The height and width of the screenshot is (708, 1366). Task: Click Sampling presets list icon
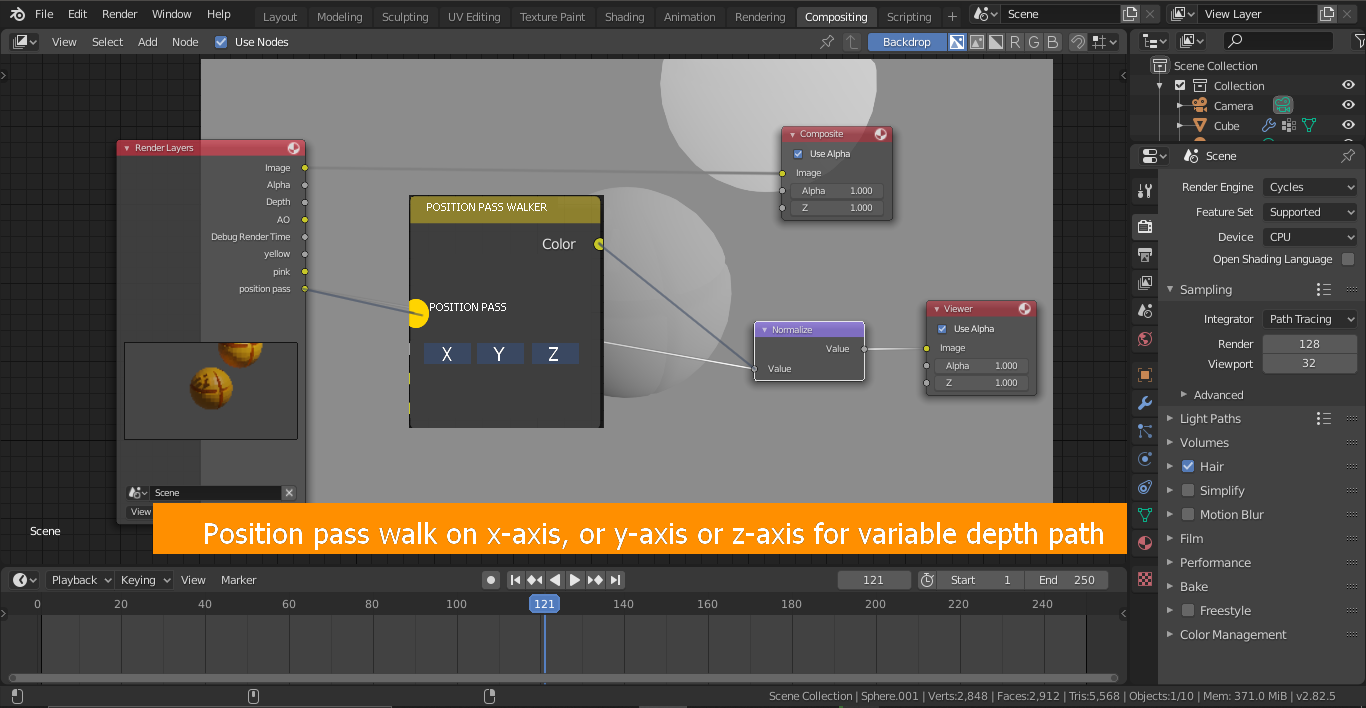(1324, 290)
